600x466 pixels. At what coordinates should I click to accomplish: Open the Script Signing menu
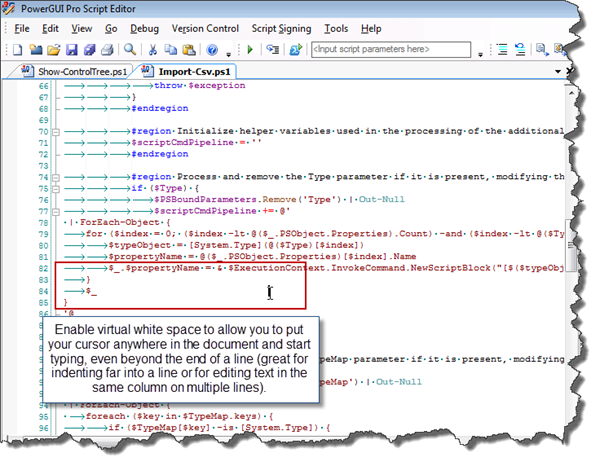point(281,29)
